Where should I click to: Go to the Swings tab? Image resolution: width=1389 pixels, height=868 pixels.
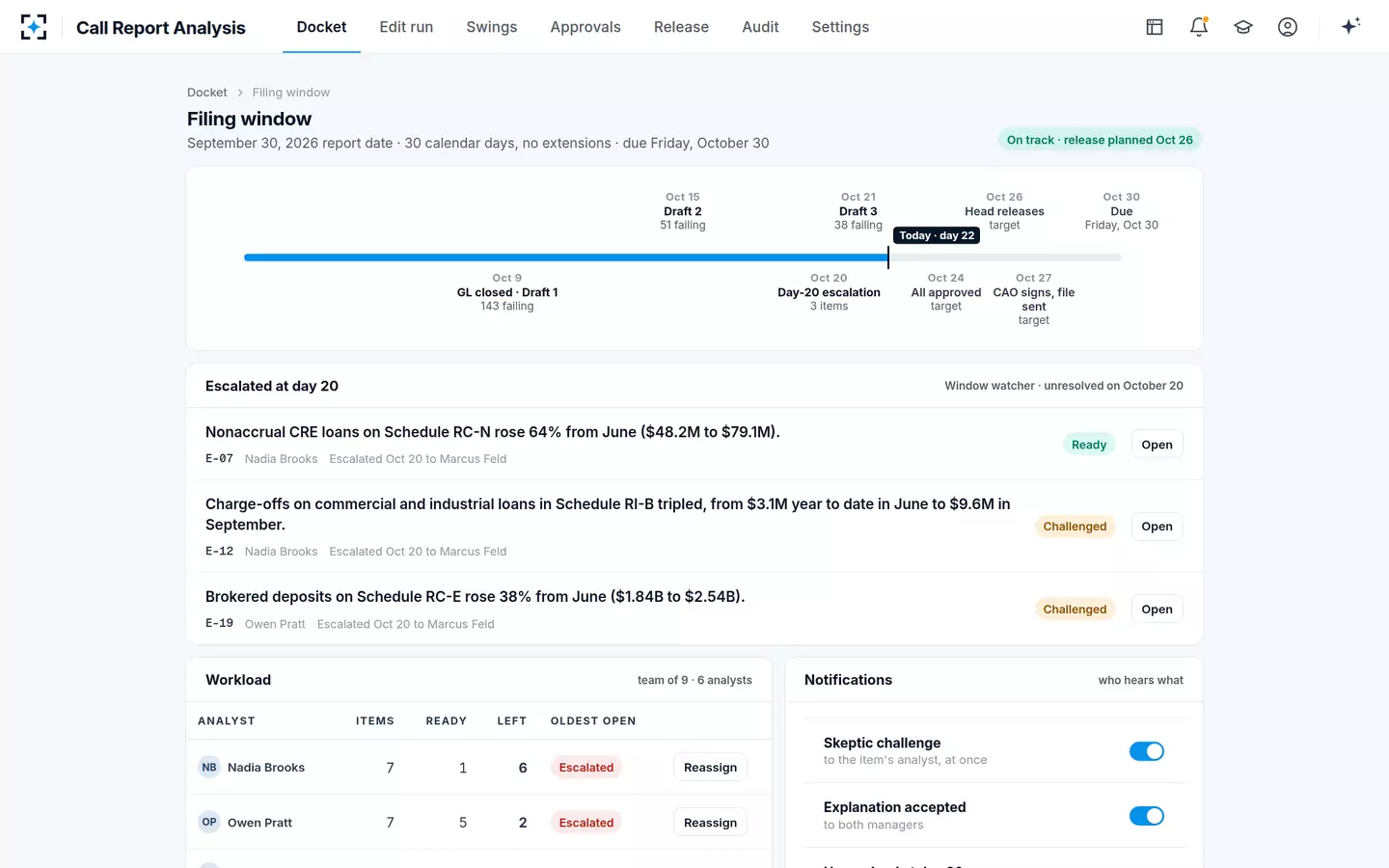492,27
